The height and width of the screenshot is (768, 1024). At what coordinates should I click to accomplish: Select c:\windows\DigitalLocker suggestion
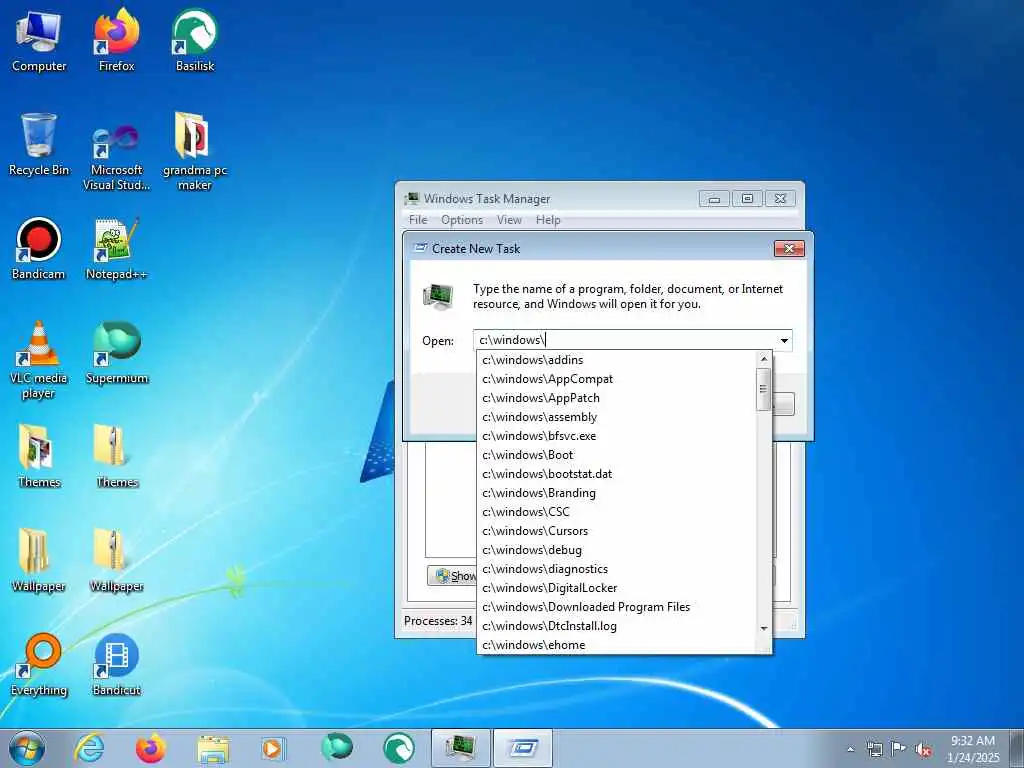[x=616, y=588]
